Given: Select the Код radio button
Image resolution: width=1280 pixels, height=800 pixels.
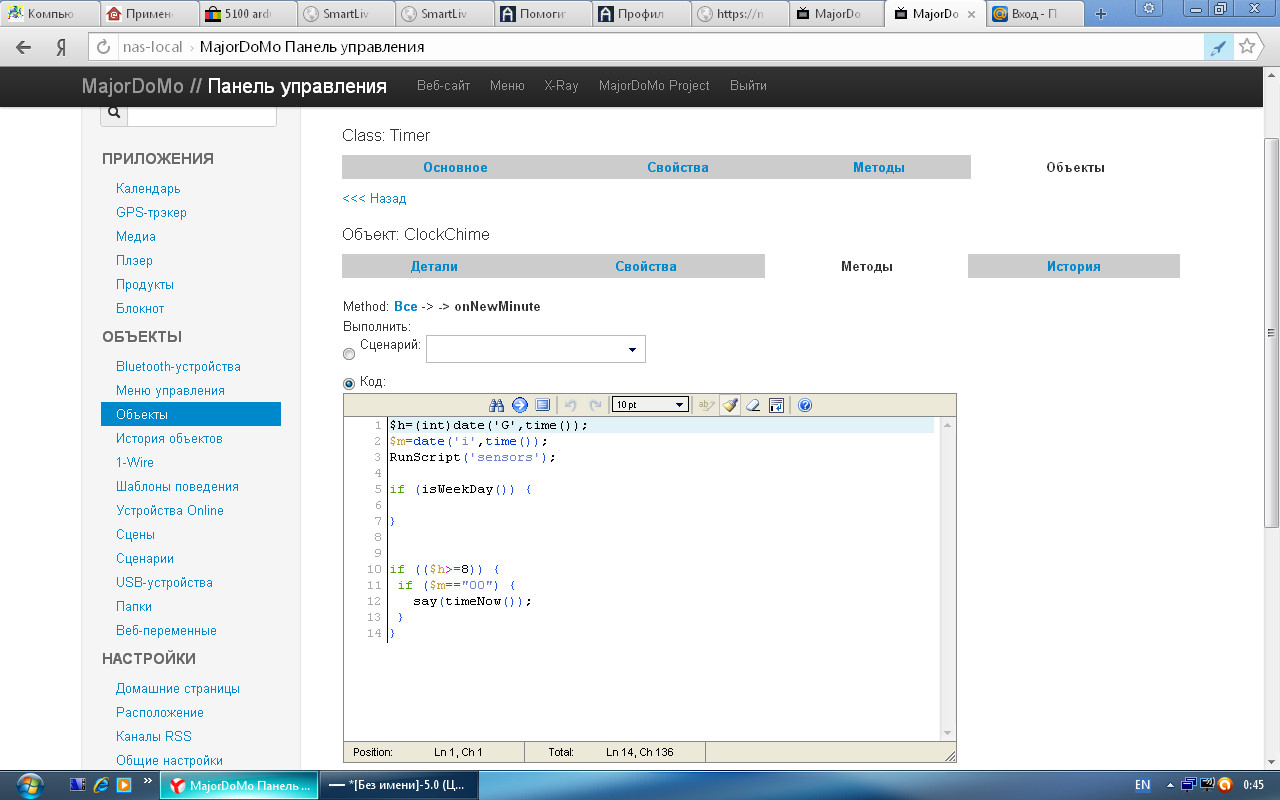Looking at the screenshot, I should (349, 383).
